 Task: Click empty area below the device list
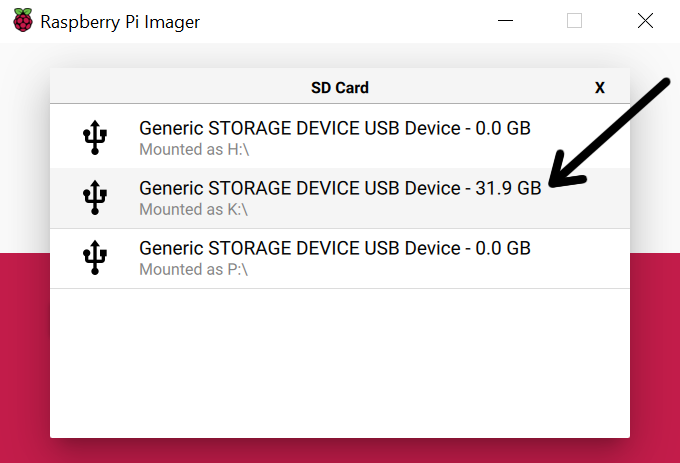coord(340,363)
